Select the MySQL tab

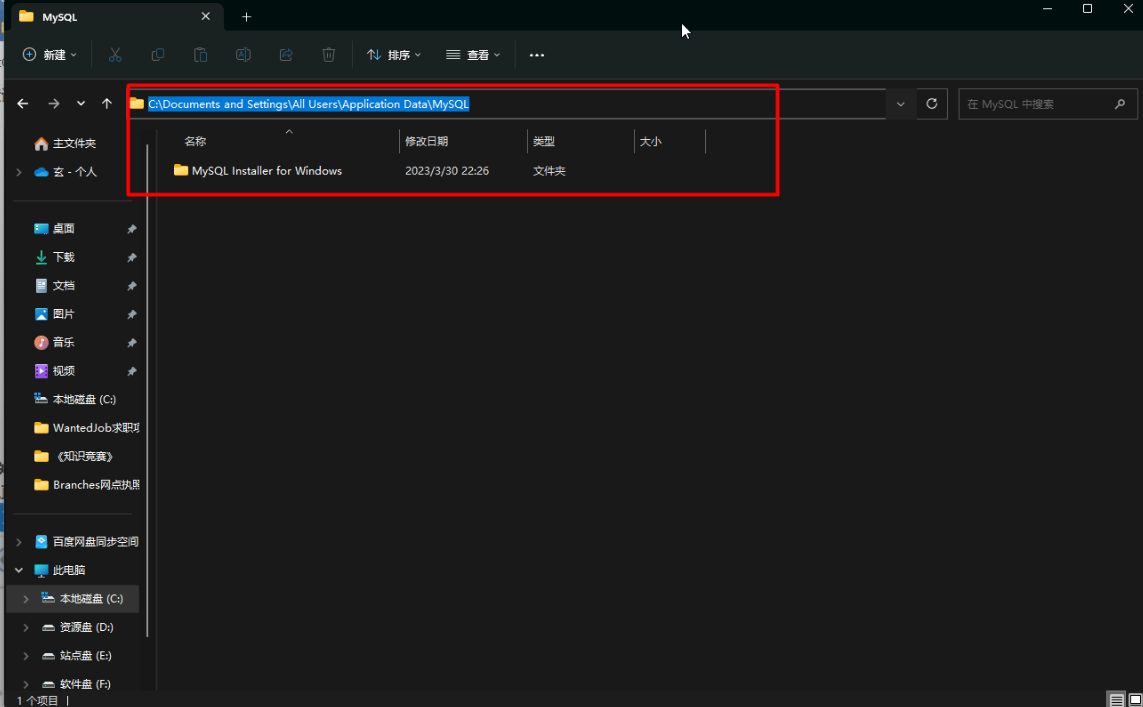[x=117, y=17]
